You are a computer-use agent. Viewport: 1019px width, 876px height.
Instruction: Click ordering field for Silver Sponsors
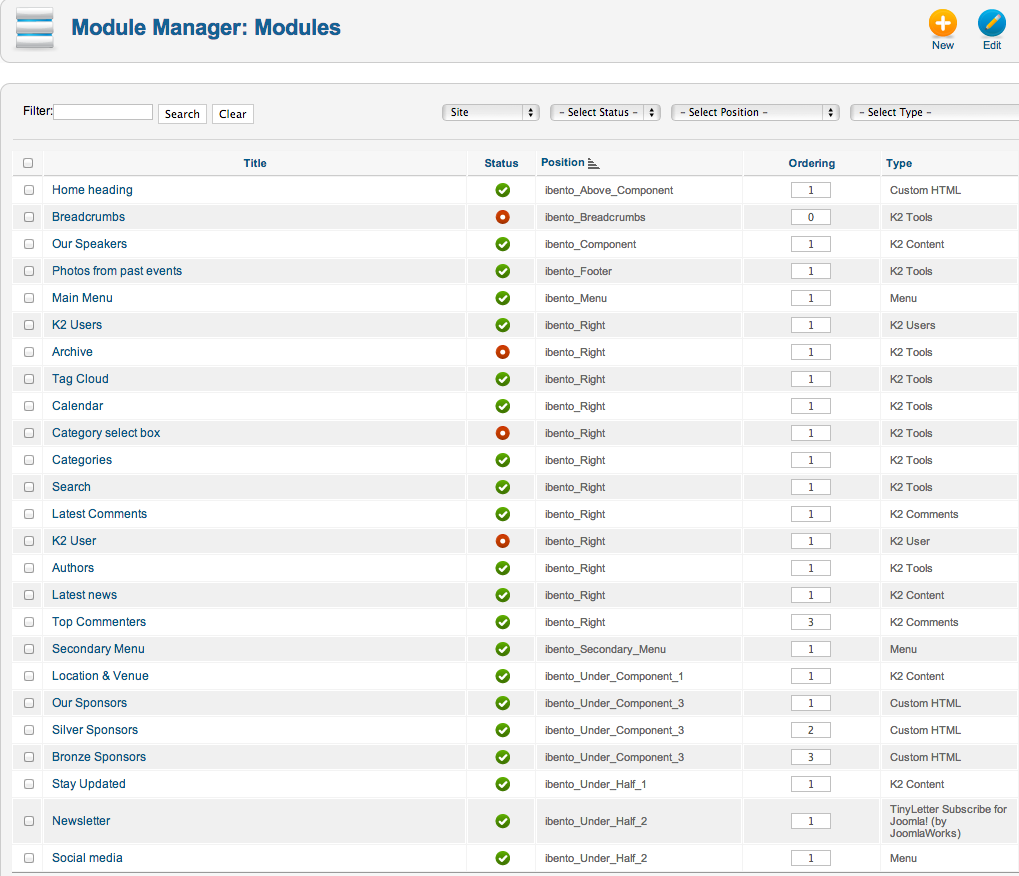point(810,730)
